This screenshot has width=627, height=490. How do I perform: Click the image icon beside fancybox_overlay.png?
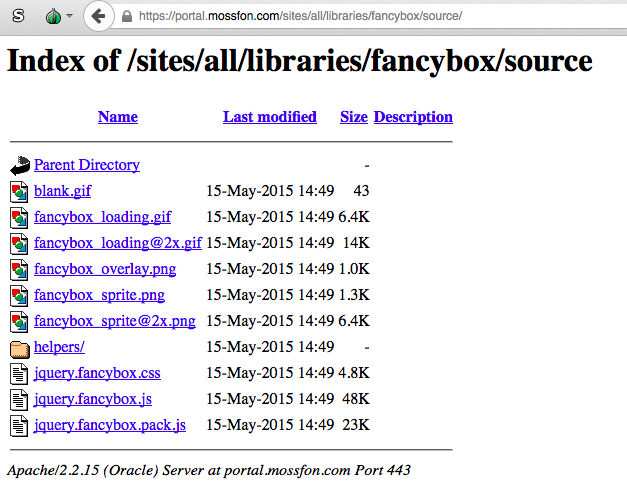tap(19, 270)
